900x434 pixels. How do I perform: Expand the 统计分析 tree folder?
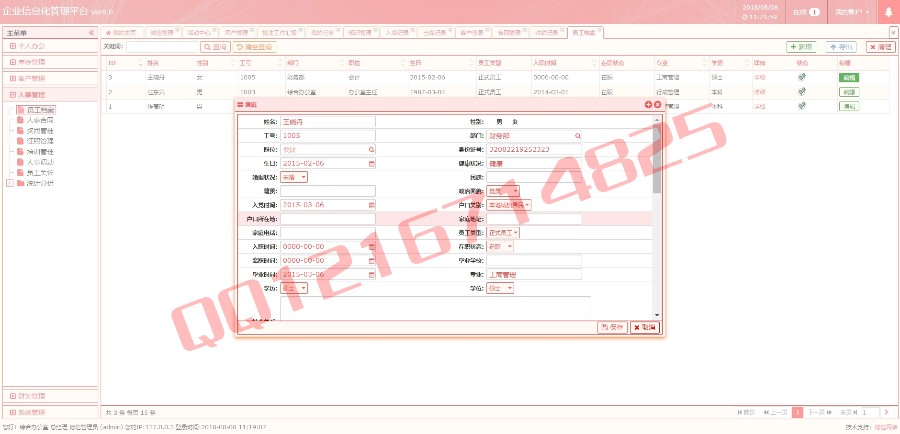(9, 183)
